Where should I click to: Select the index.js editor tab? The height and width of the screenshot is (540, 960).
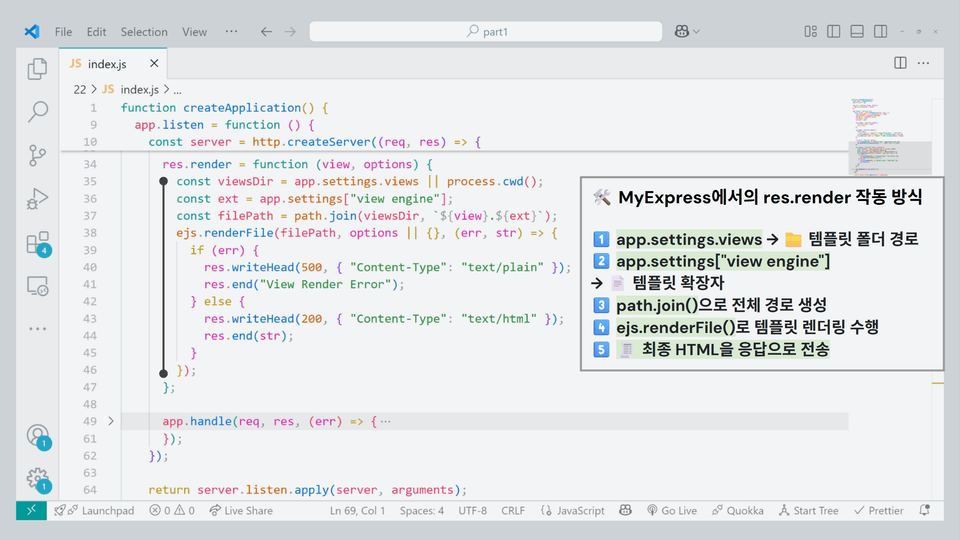tap(113, 64)
